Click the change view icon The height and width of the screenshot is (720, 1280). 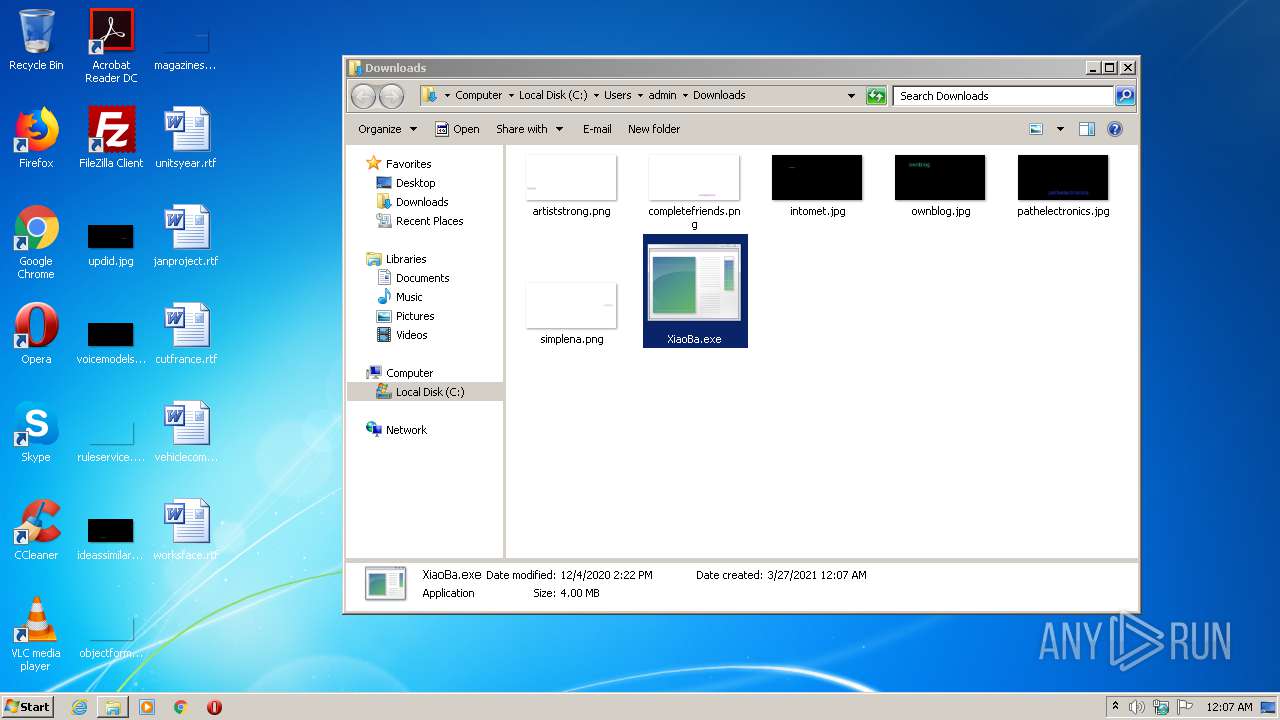[x=1036, y=129]
